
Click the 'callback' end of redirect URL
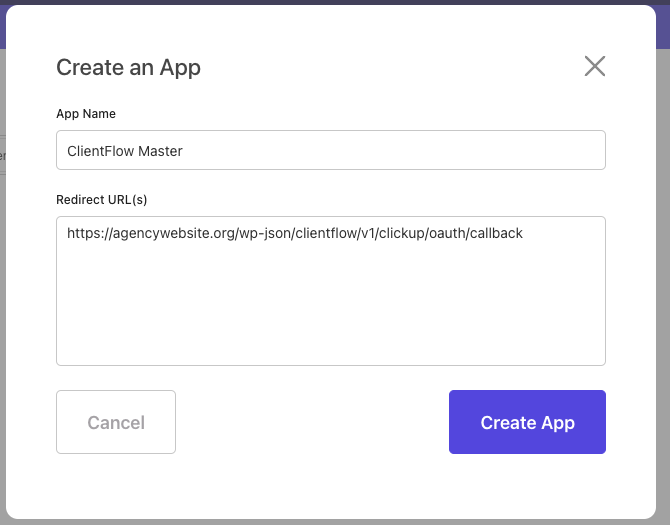pos(496,233)
